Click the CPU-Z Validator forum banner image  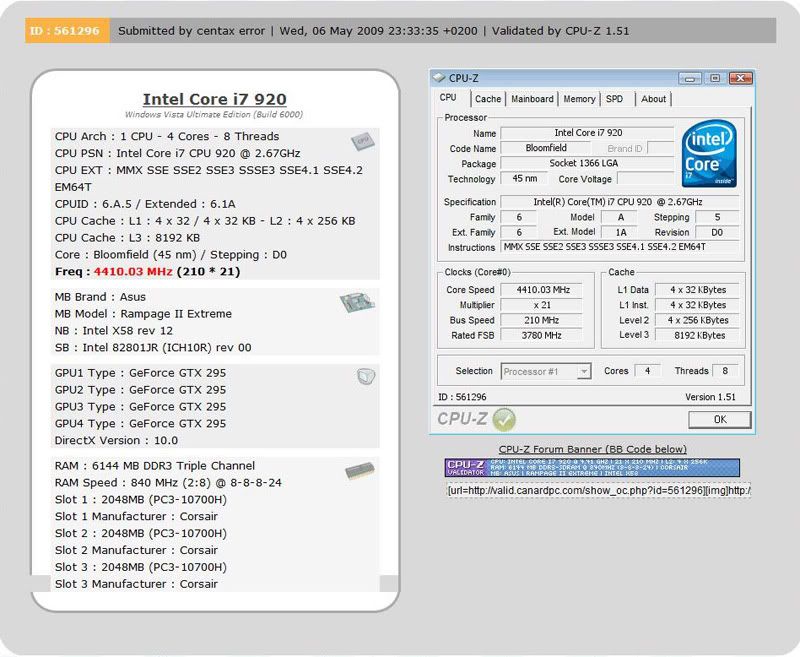592,468
